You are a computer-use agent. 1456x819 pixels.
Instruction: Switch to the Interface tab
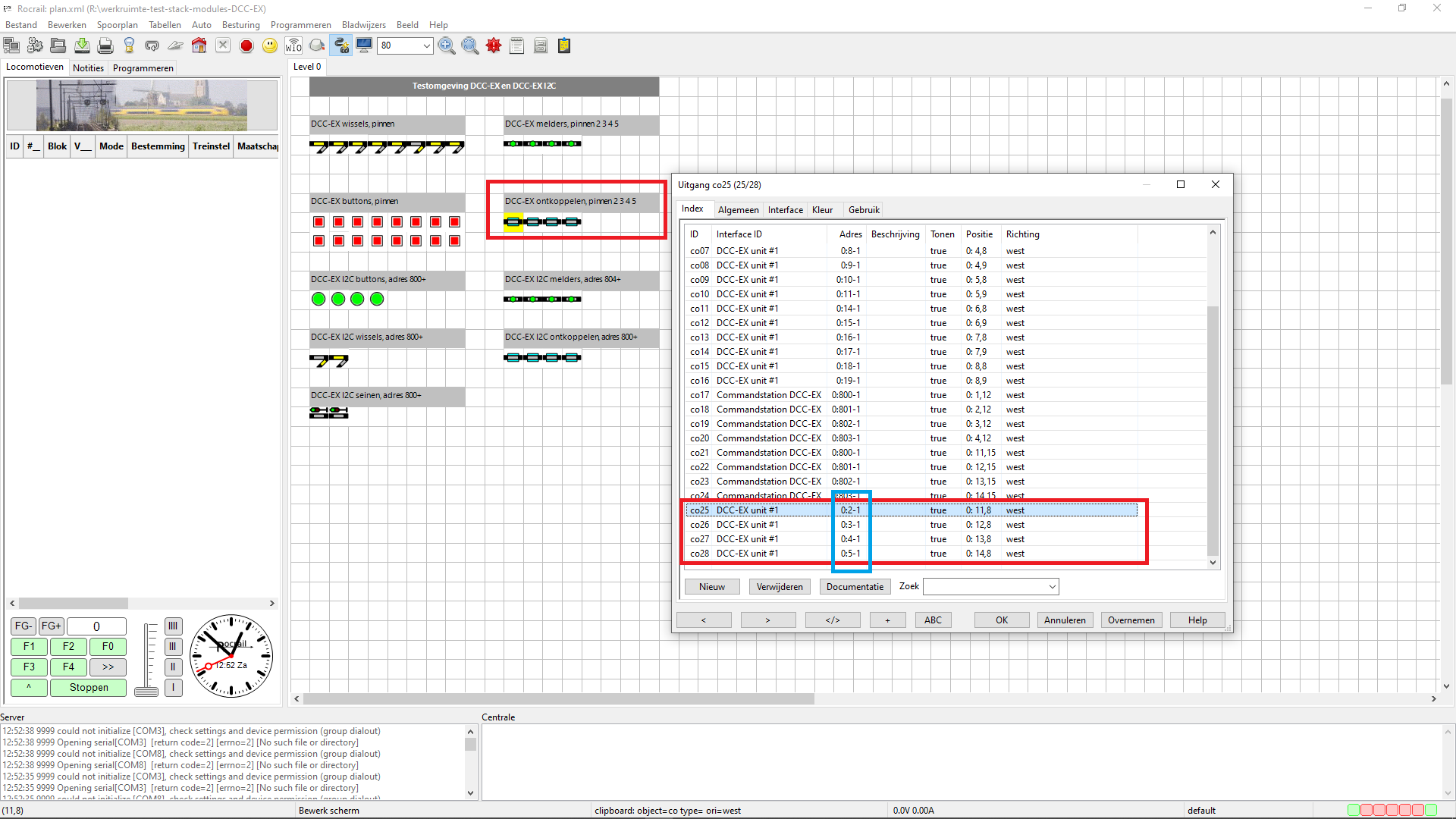tap(785, 210)
